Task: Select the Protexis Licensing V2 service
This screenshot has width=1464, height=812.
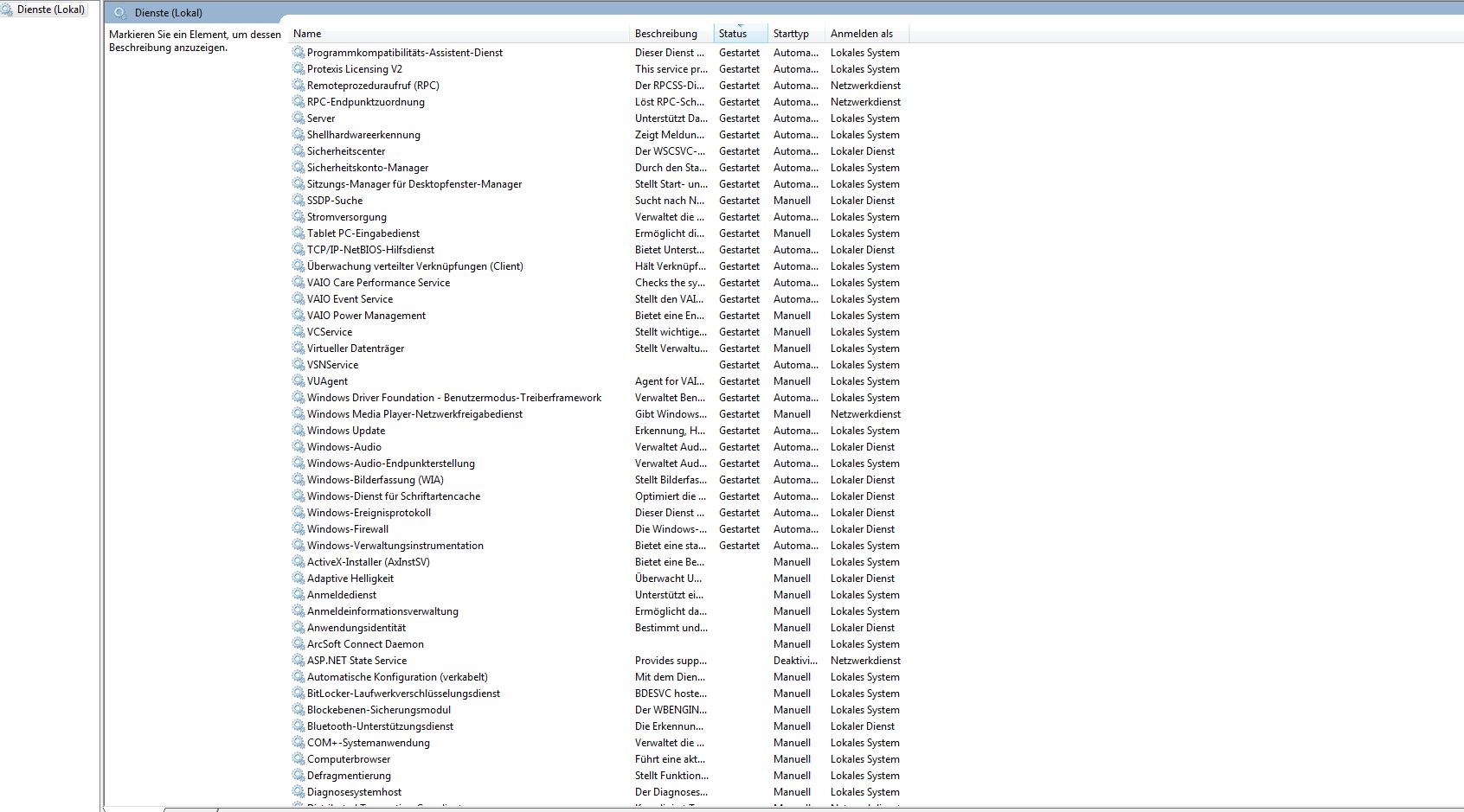Action: click(x=355, y=69)
